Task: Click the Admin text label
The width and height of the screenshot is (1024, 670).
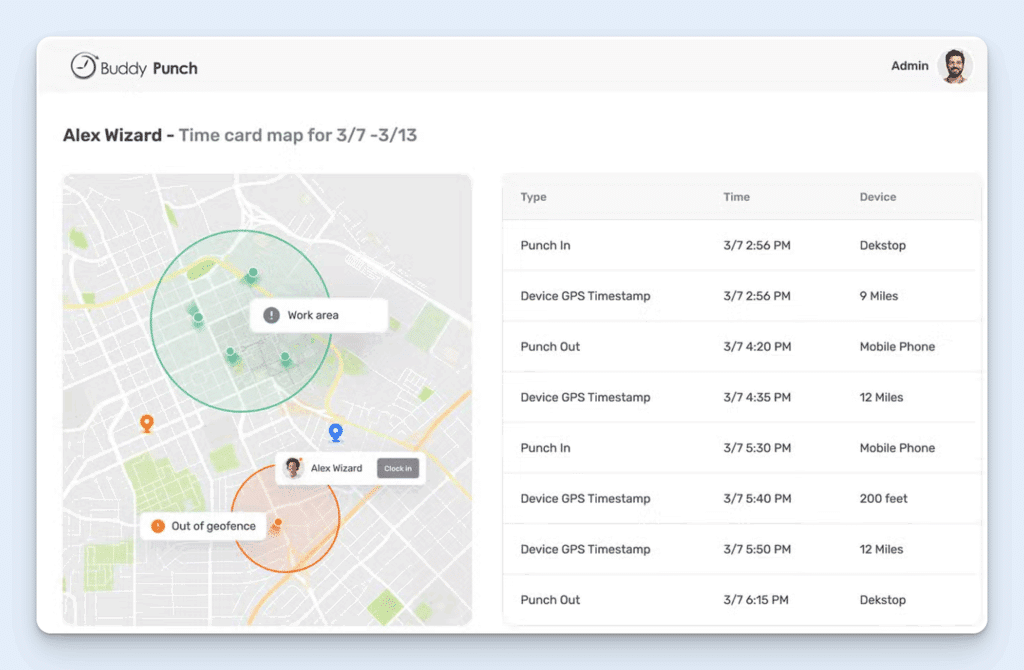Action: (909, 66)
